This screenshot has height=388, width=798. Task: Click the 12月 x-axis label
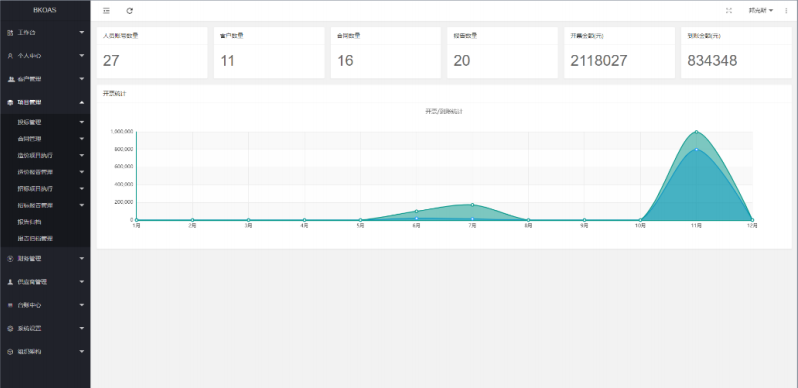tap(752, 226)
